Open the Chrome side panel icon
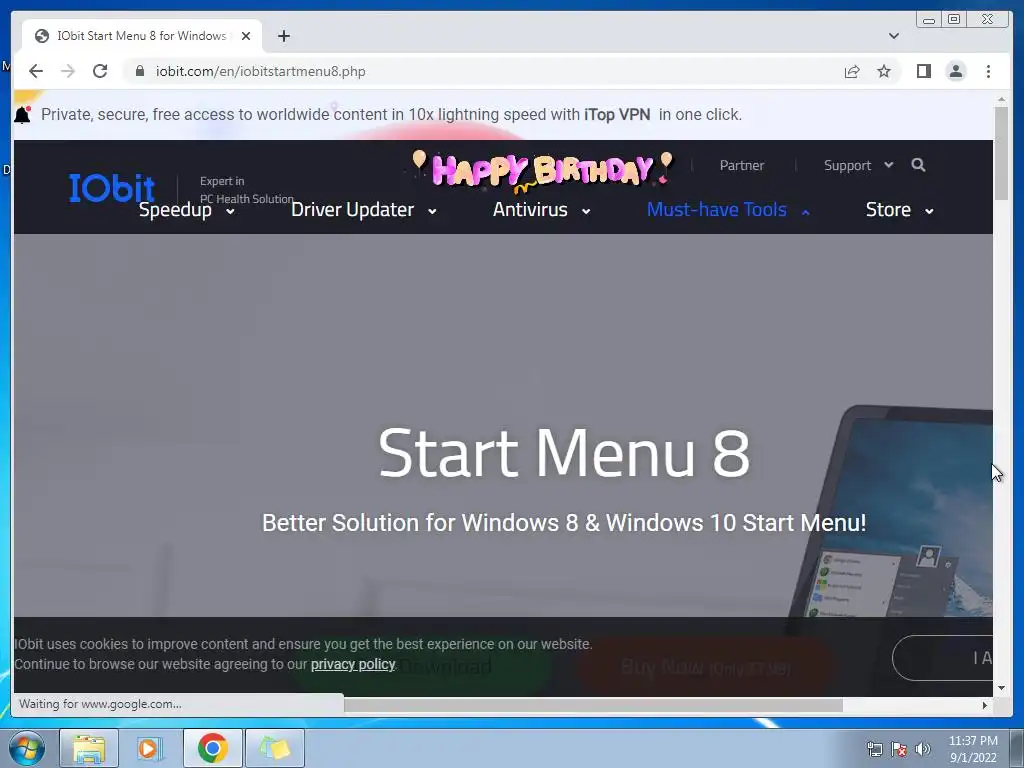 pyautogui.click(x=923, y=71)
